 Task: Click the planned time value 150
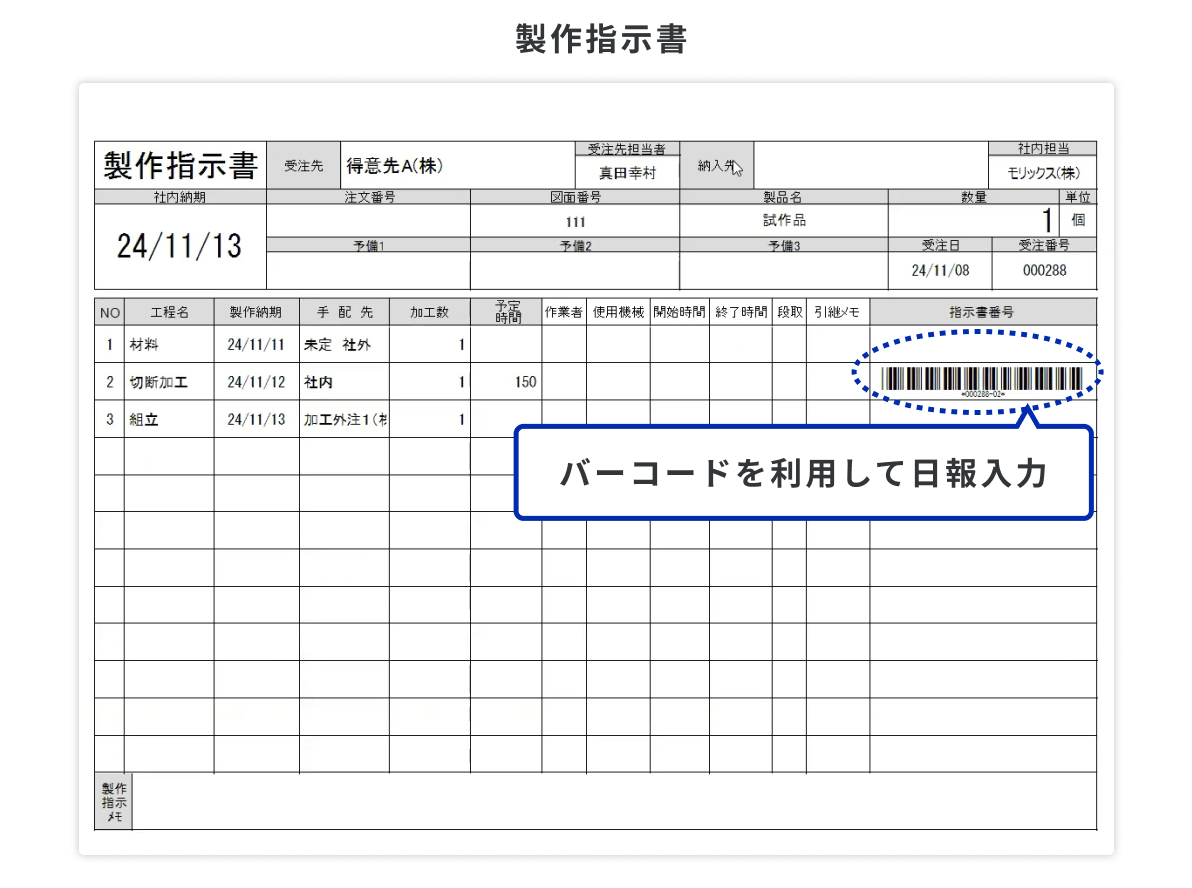click(x=525, y=382)
